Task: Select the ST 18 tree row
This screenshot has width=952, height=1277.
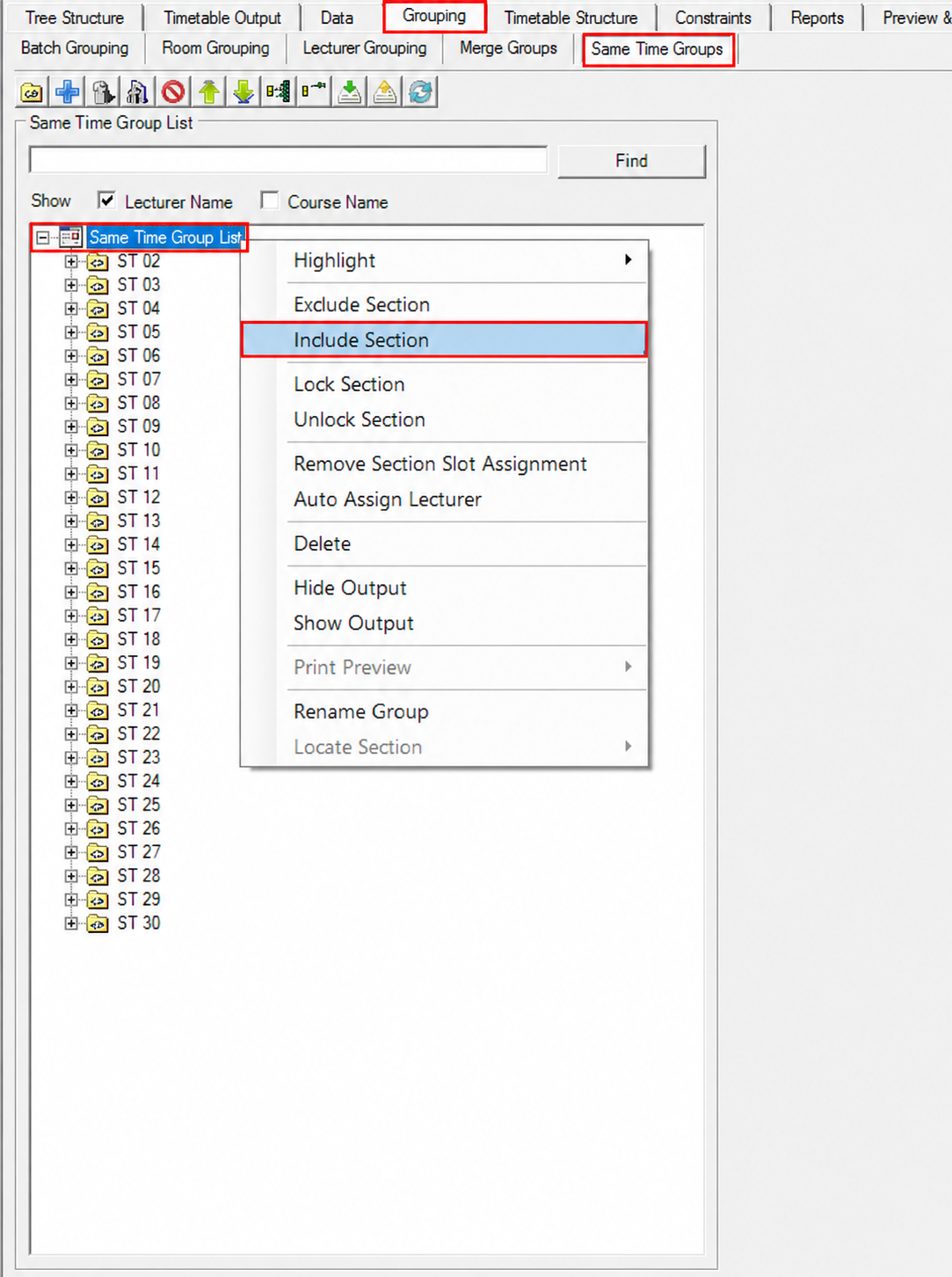Action: (x=139, y=639)
